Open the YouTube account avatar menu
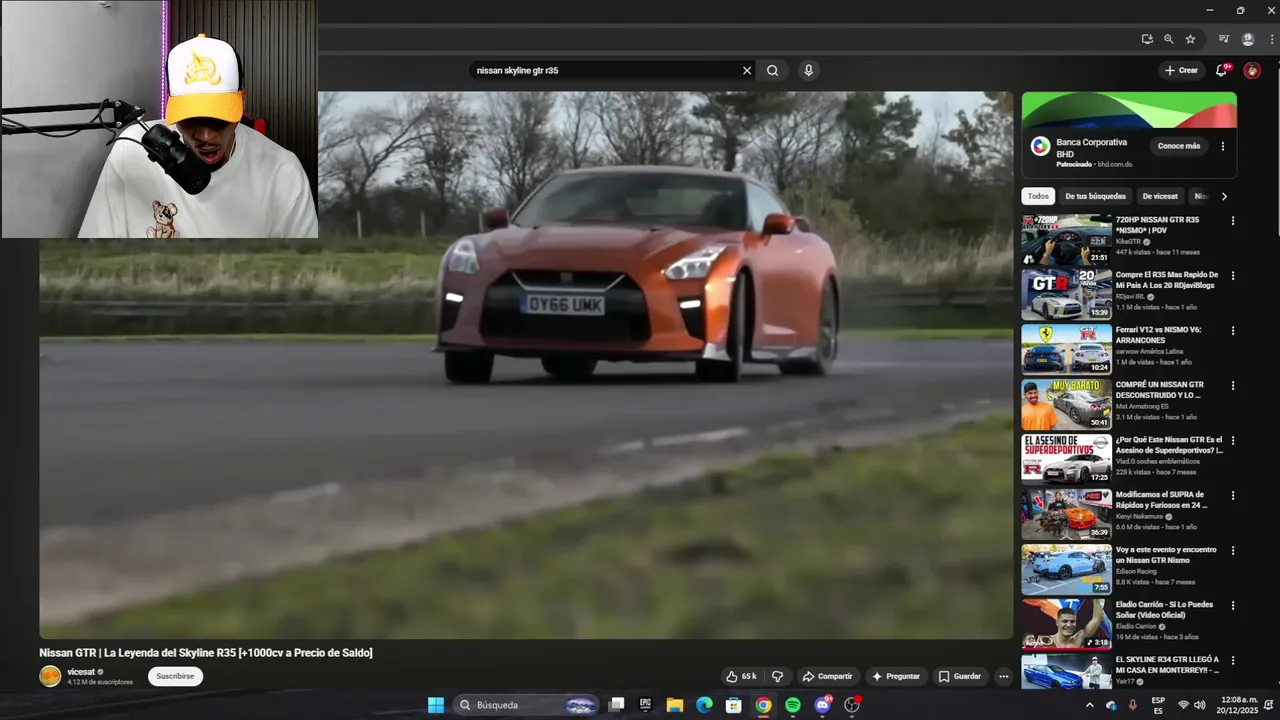The height and width of the screenshot is (720, 1280). point(1251,70)
